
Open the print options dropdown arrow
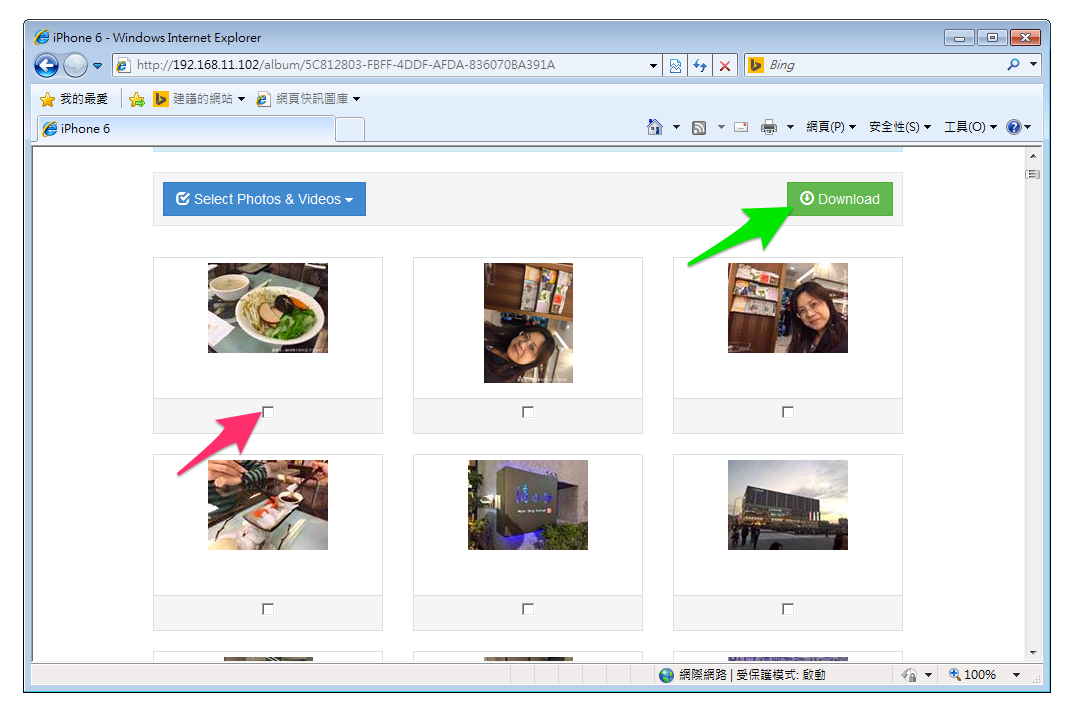[790, 127]
